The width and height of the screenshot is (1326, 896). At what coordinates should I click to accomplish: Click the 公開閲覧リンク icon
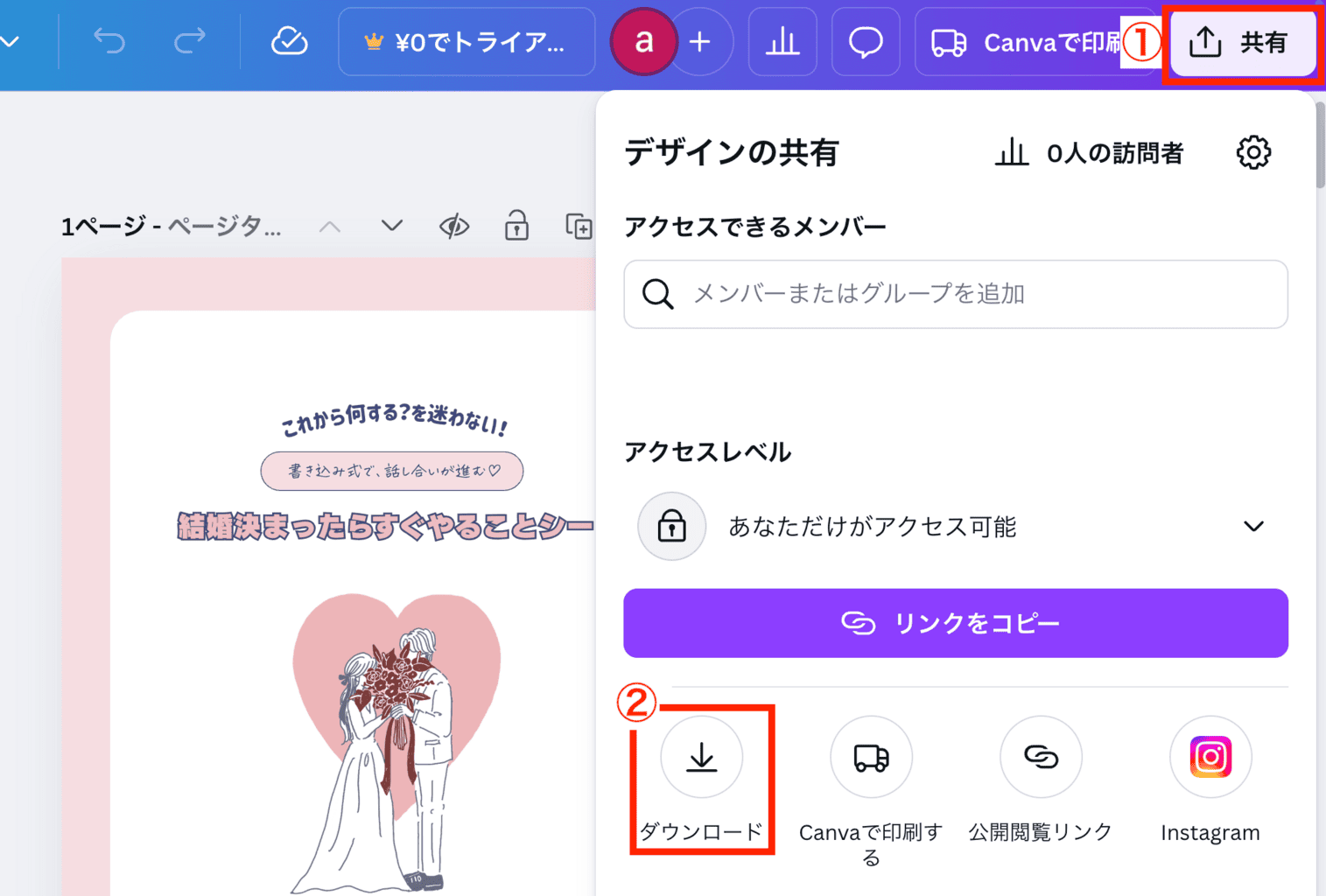pos(1041,758)
